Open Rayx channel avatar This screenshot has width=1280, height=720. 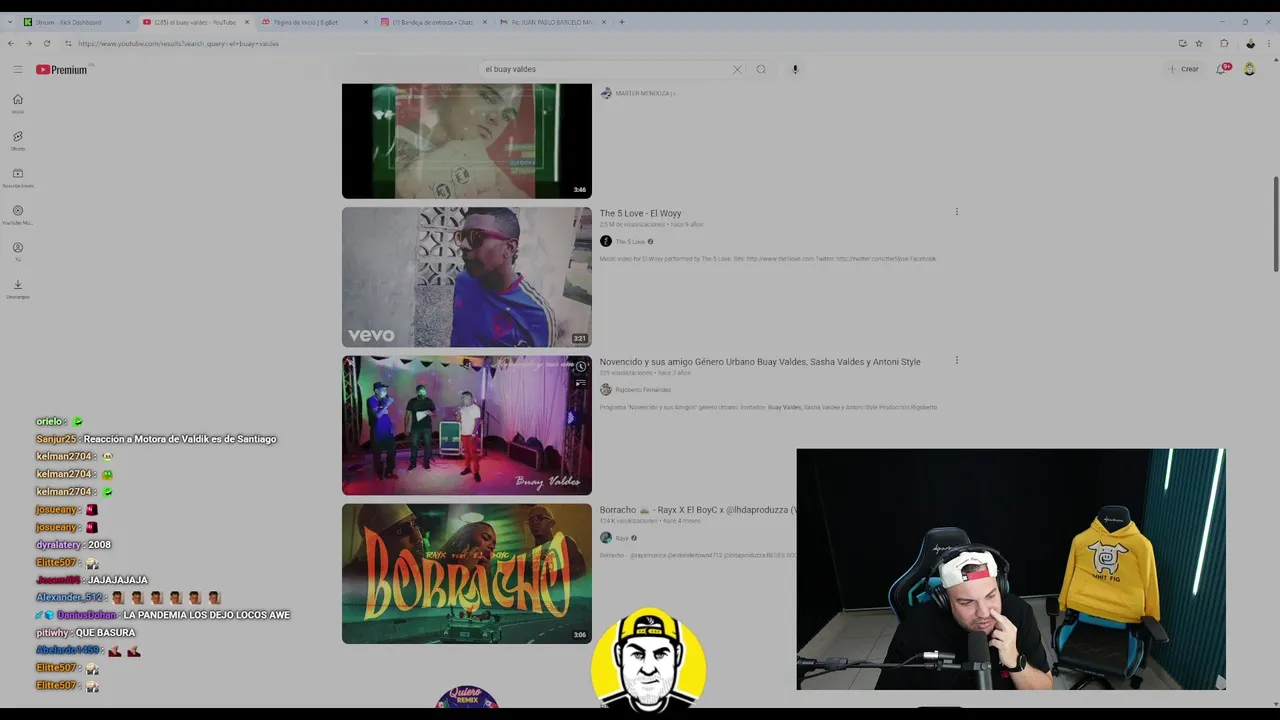coord(605,538)
